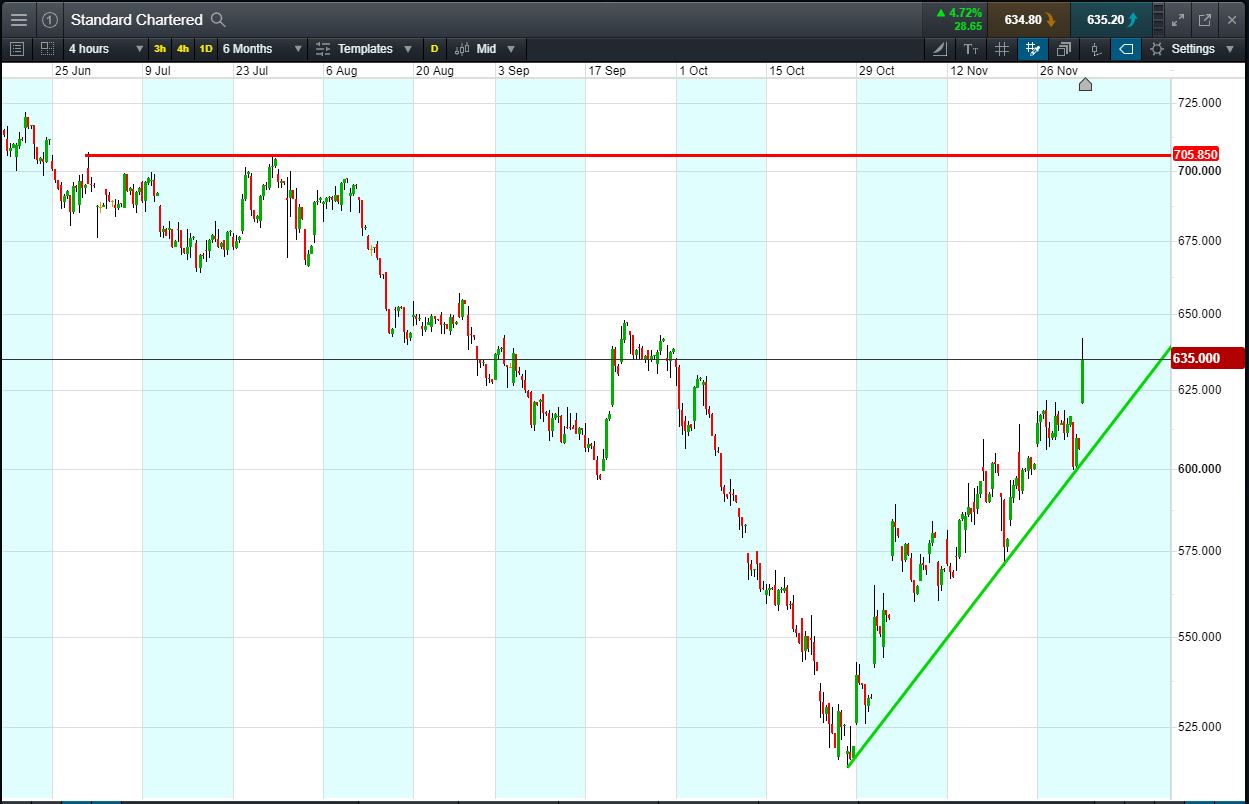Image resolution: width=1249 pixels, height=804 pixels.
Task: Toggle the chart grid icon
Action: (1002, 48)
